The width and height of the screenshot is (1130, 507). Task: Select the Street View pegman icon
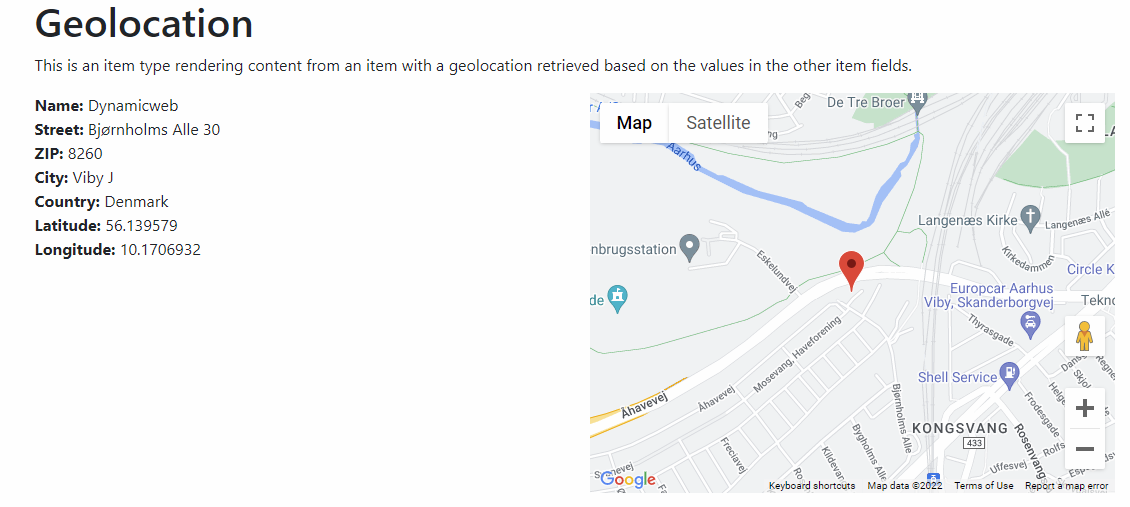tap(1085, 336)
